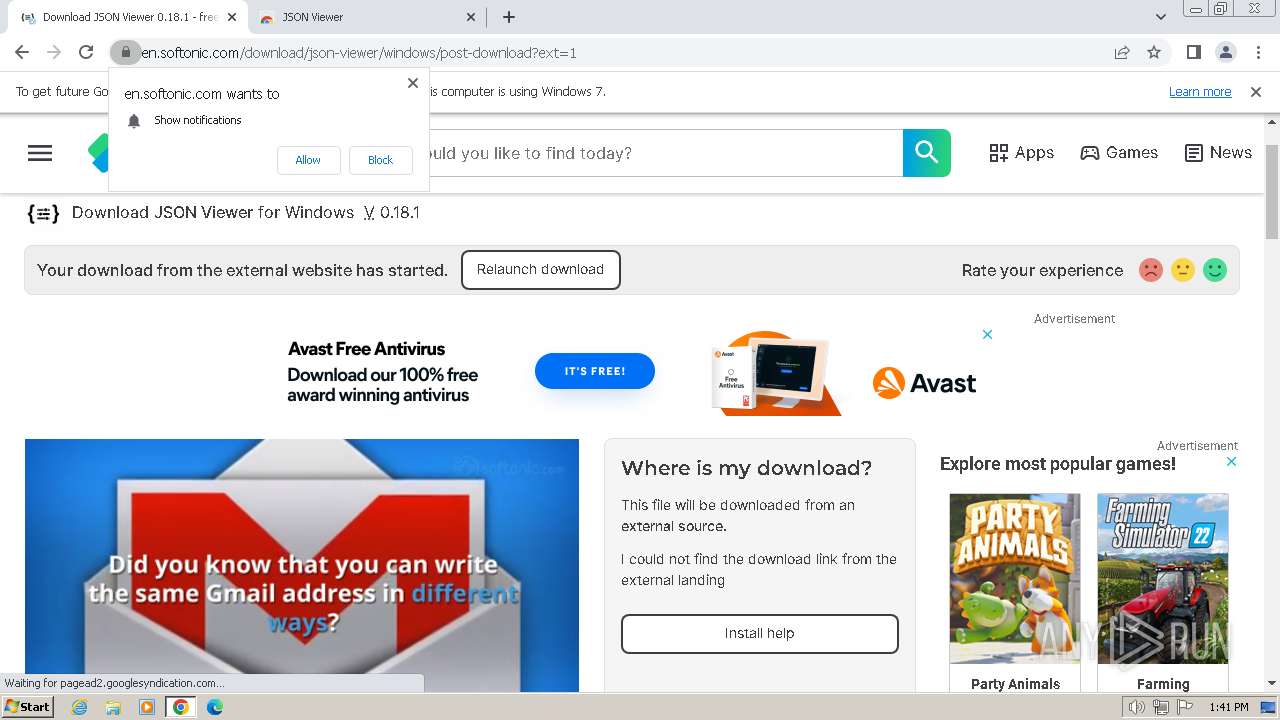1280x720 pixels.
Task: Close the popular games advertisement
Action: click(x=1231, y=462)
